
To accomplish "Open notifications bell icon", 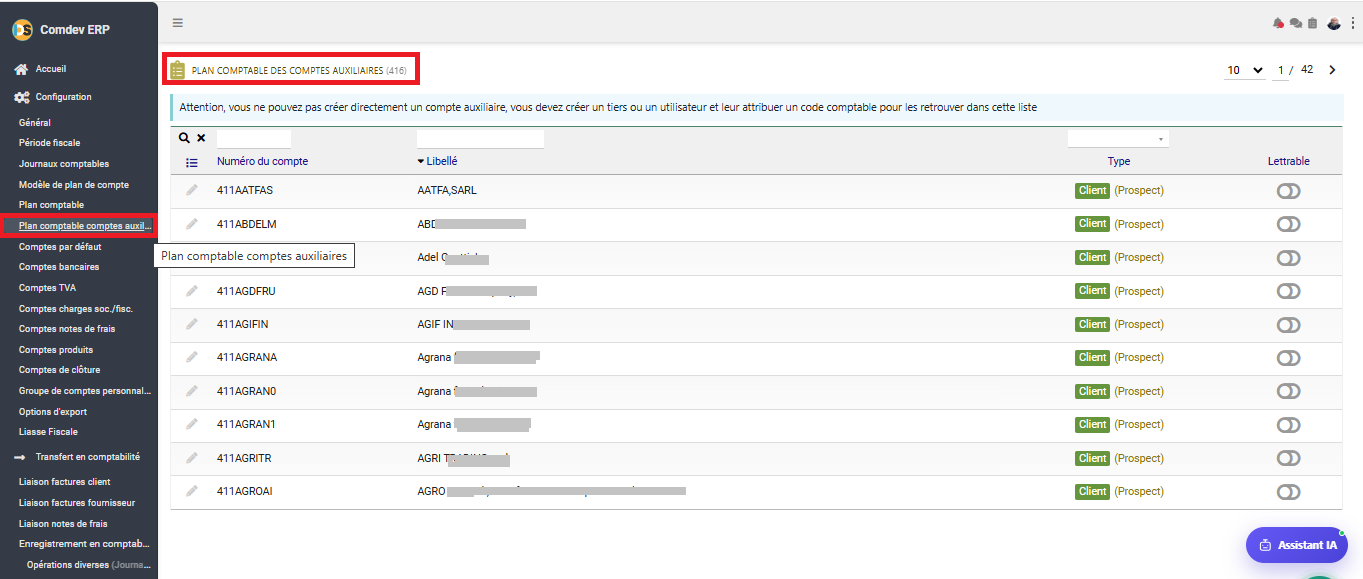I will click(1278, 23).
